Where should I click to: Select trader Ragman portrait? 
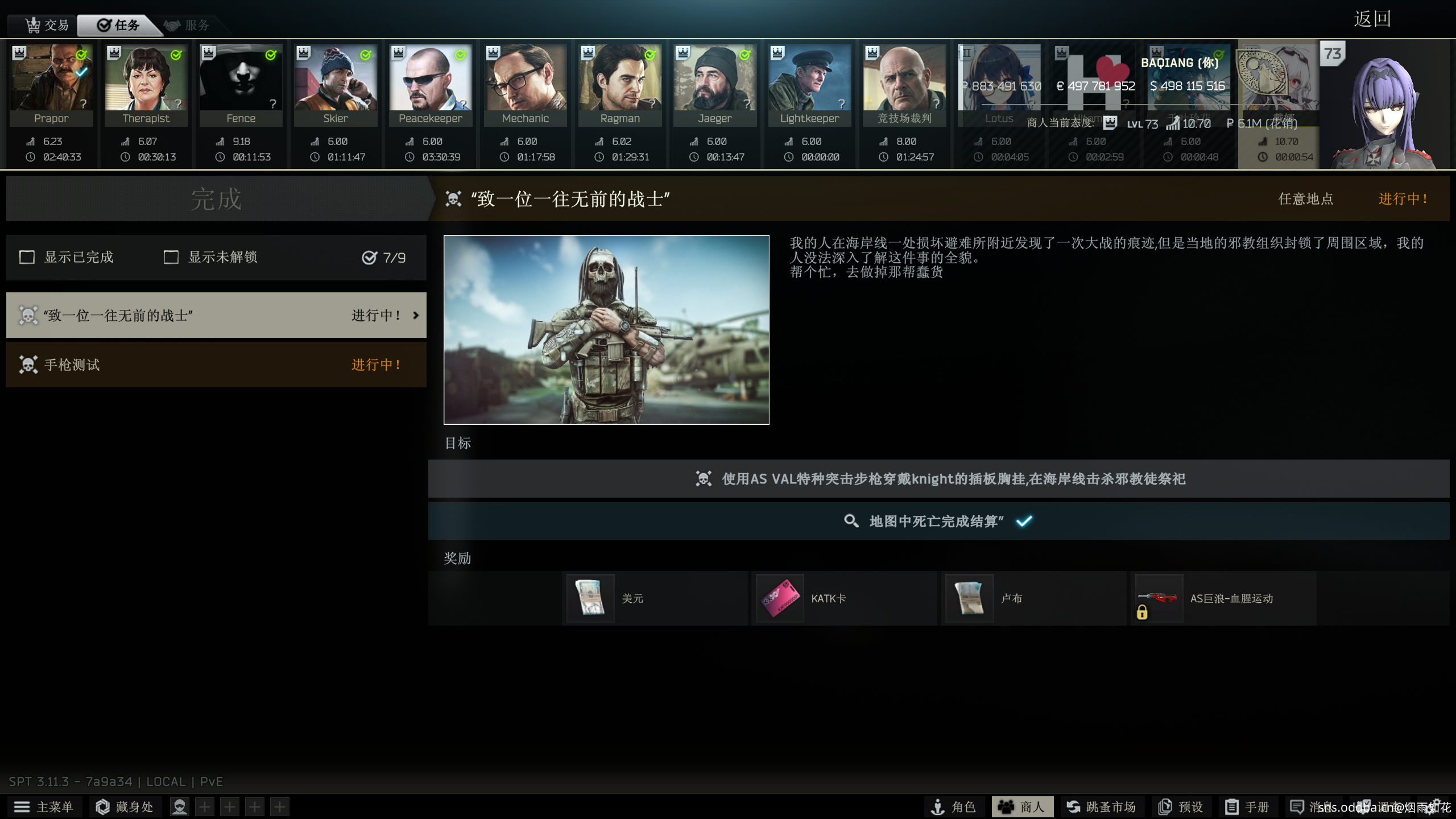(x=620, y=78)
